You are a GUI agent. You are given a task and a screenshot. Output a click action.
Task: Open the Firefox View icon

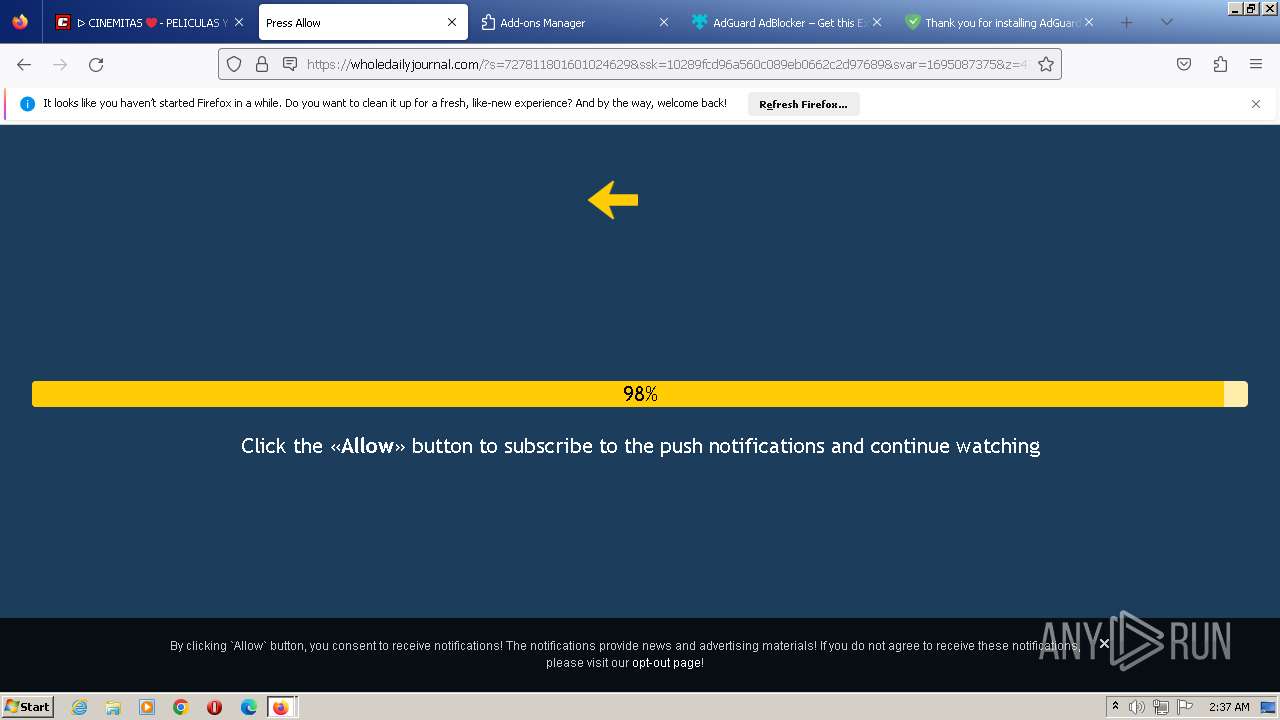point(20,22)
